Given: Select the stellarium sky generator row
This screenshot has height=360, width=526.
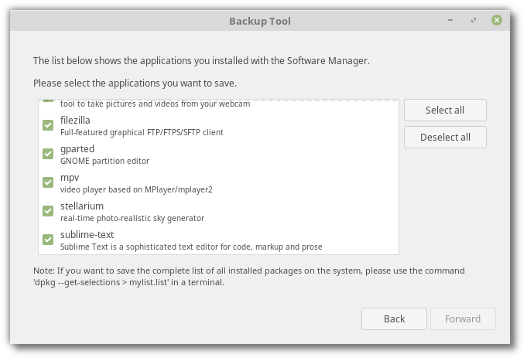Looking at the screenshot, I should tap(219, 211).
